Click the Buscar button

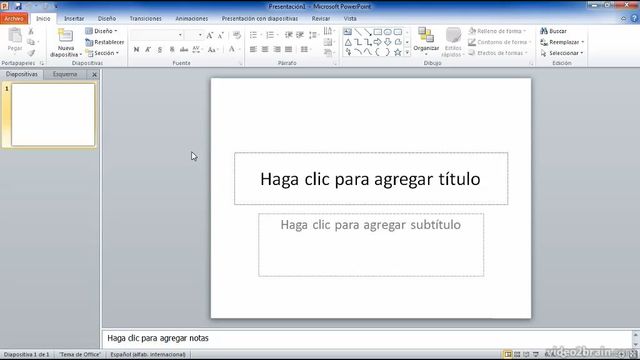[x=553, y=31]
